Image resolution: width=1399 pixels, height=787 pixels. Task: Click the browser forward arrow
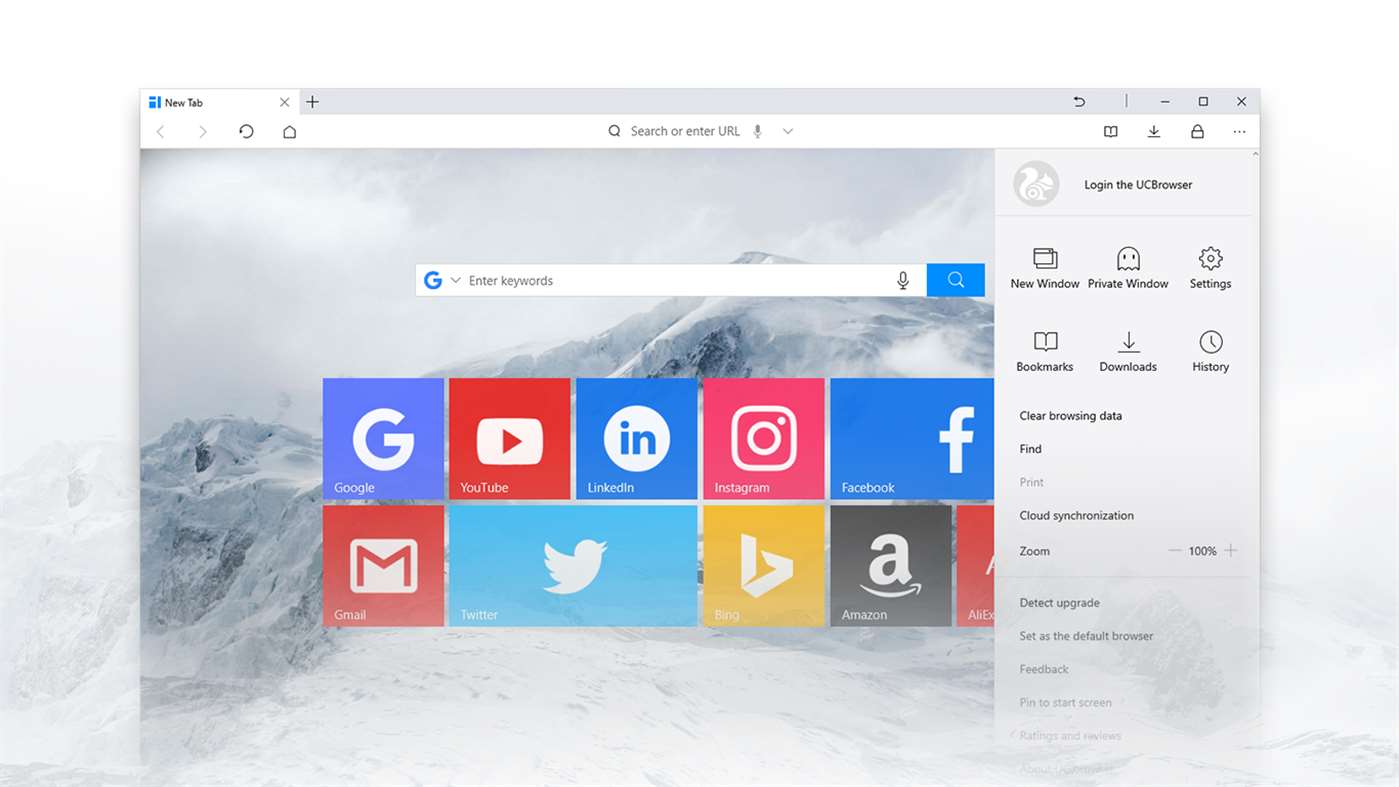point(203,132)
